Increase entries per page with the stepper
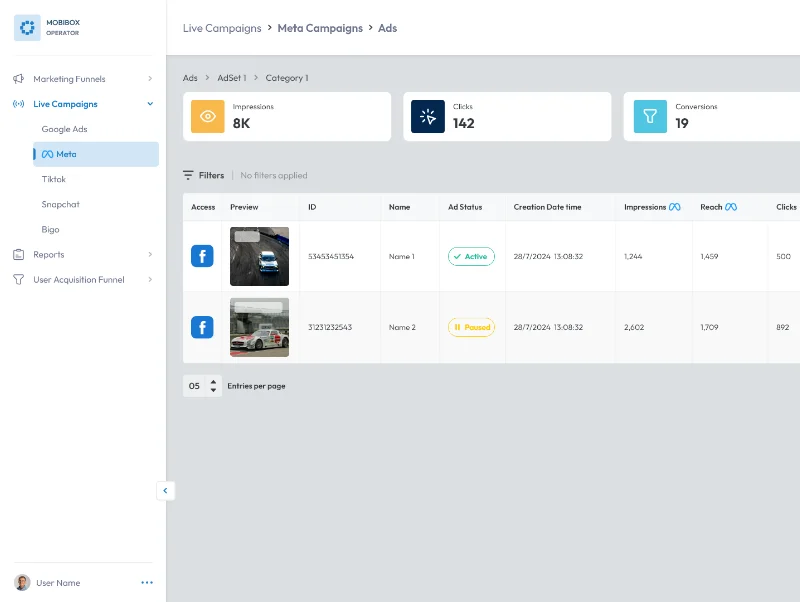The height and width of the screenshot is (602, 800). [x=211, y=382]
